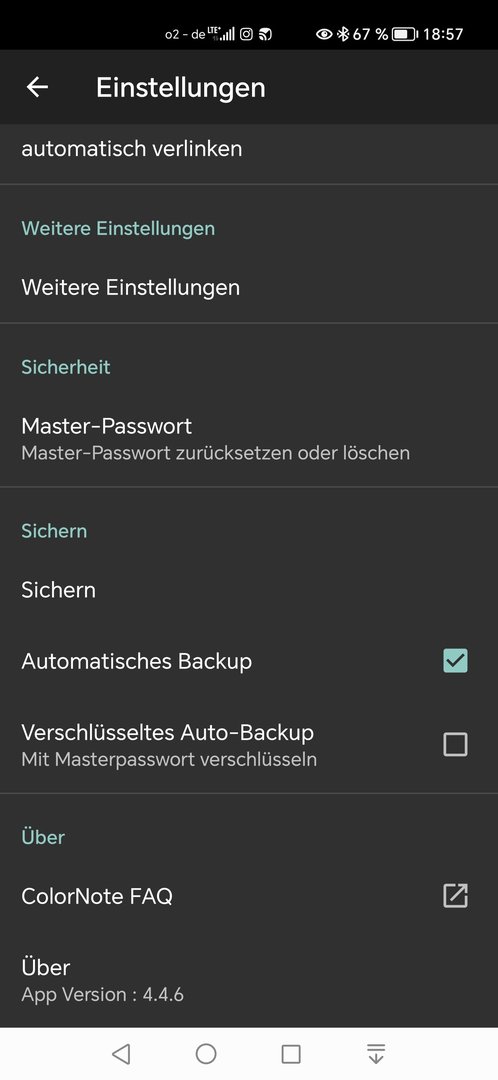The height and width of the screenshot is (1080, 498).
Task: Tap the hide navigation bar arrow icon
Action: 376,1053
